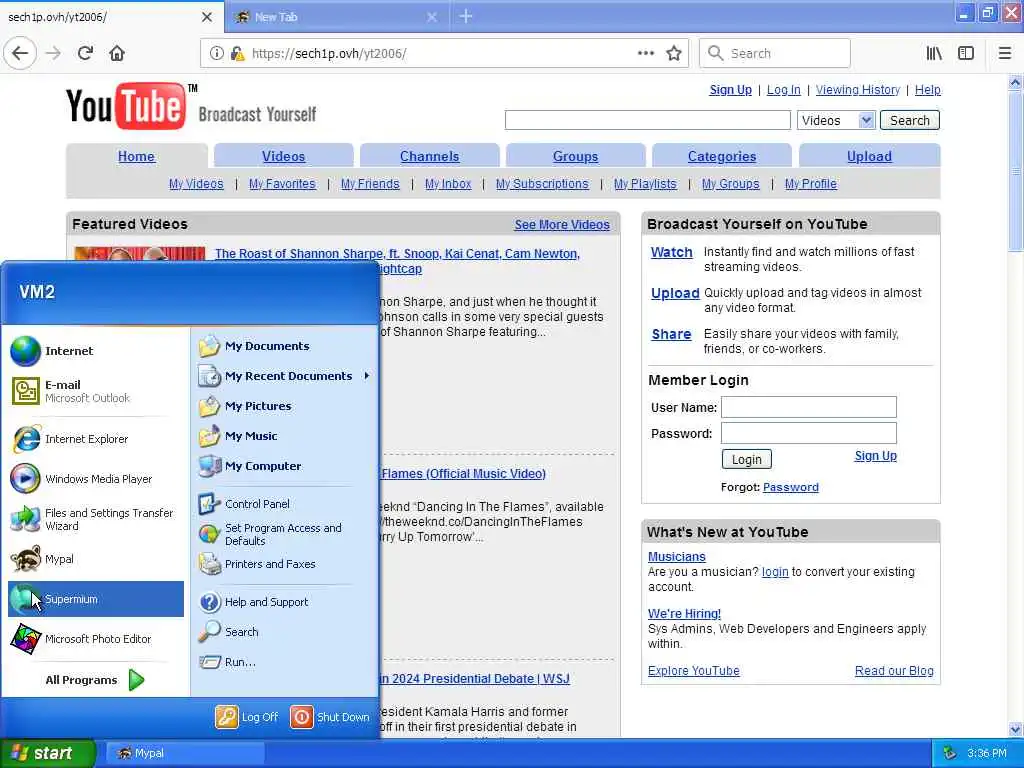Launch Internet Explorer from Start menu
Image resolution: width=1024 pixels, height=768 pixels.
95,439
